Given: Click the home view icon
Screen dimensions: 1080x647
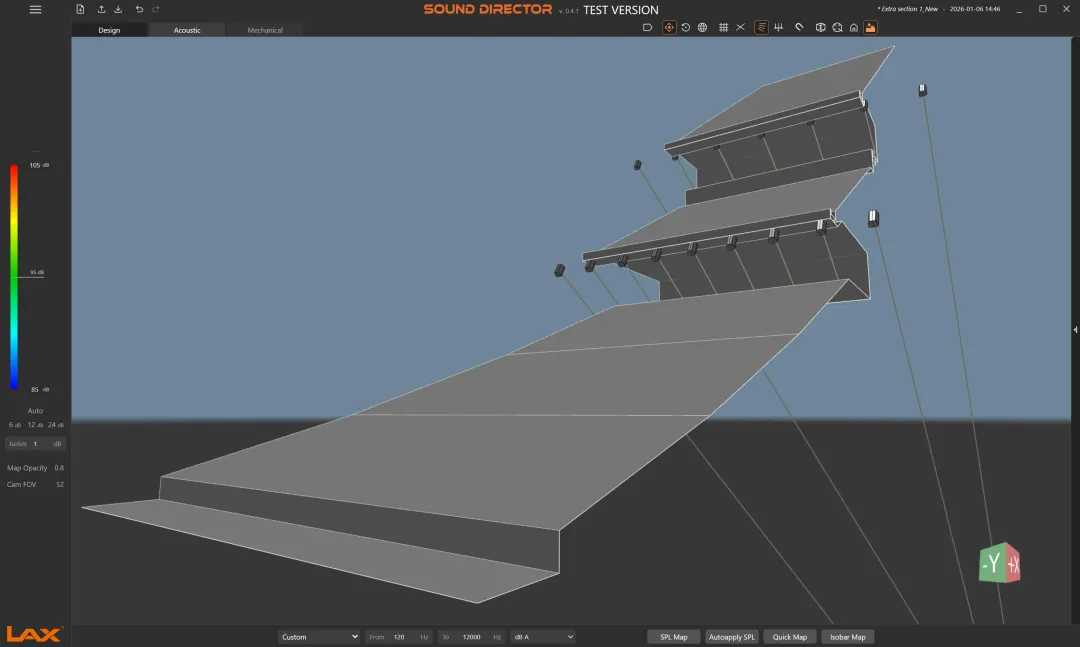Looking at the screenshot, I should click(854, 28).
